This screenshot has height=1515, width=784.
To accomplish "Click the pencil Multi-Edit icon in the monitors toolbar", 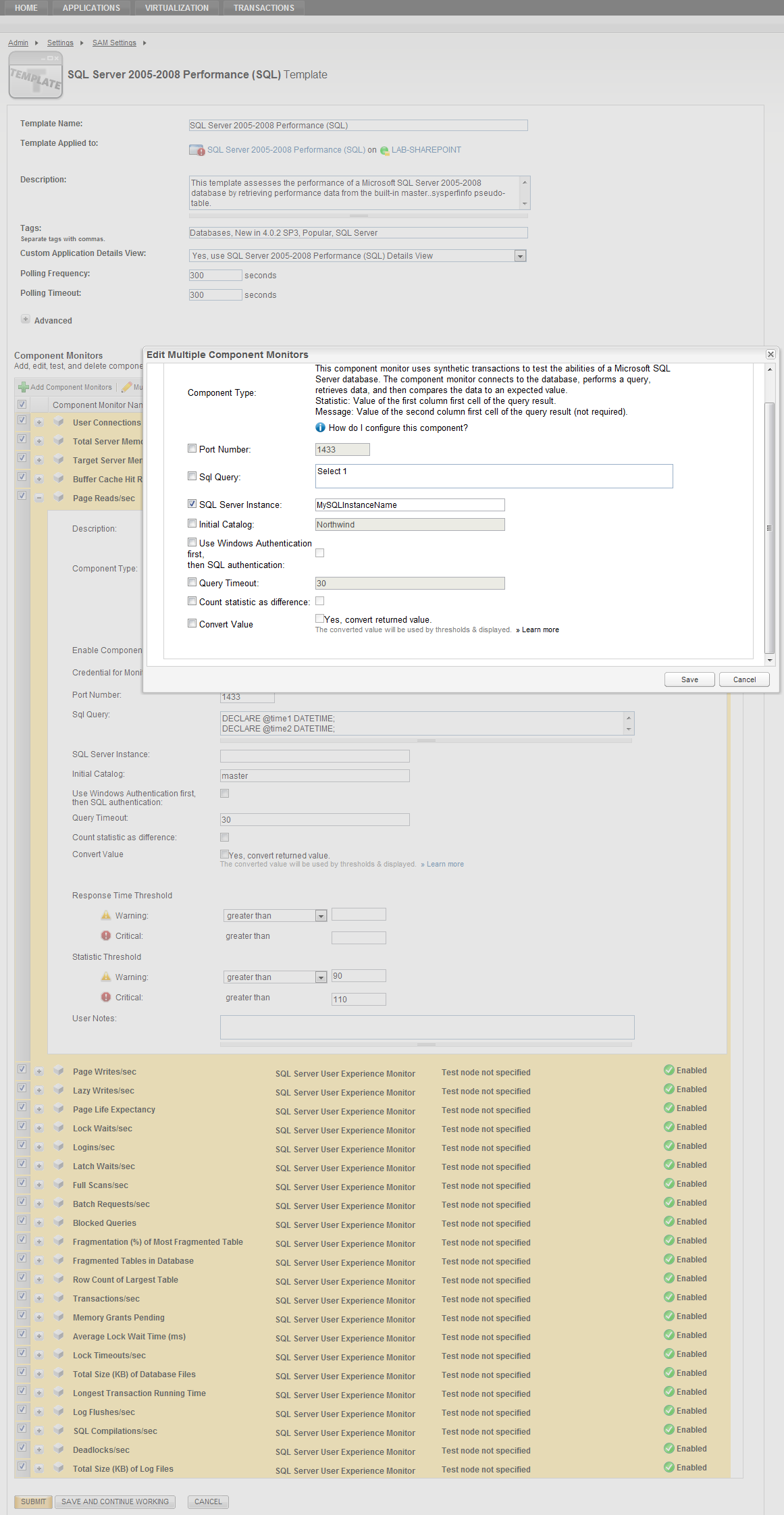I will click(x=126, y=387).
